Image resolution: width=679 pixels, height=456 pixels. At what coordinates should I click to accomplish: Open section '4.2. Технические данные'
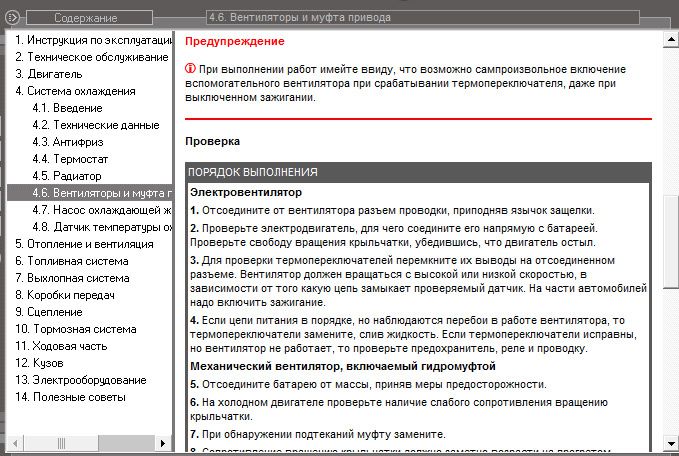(x=96, y=125)
